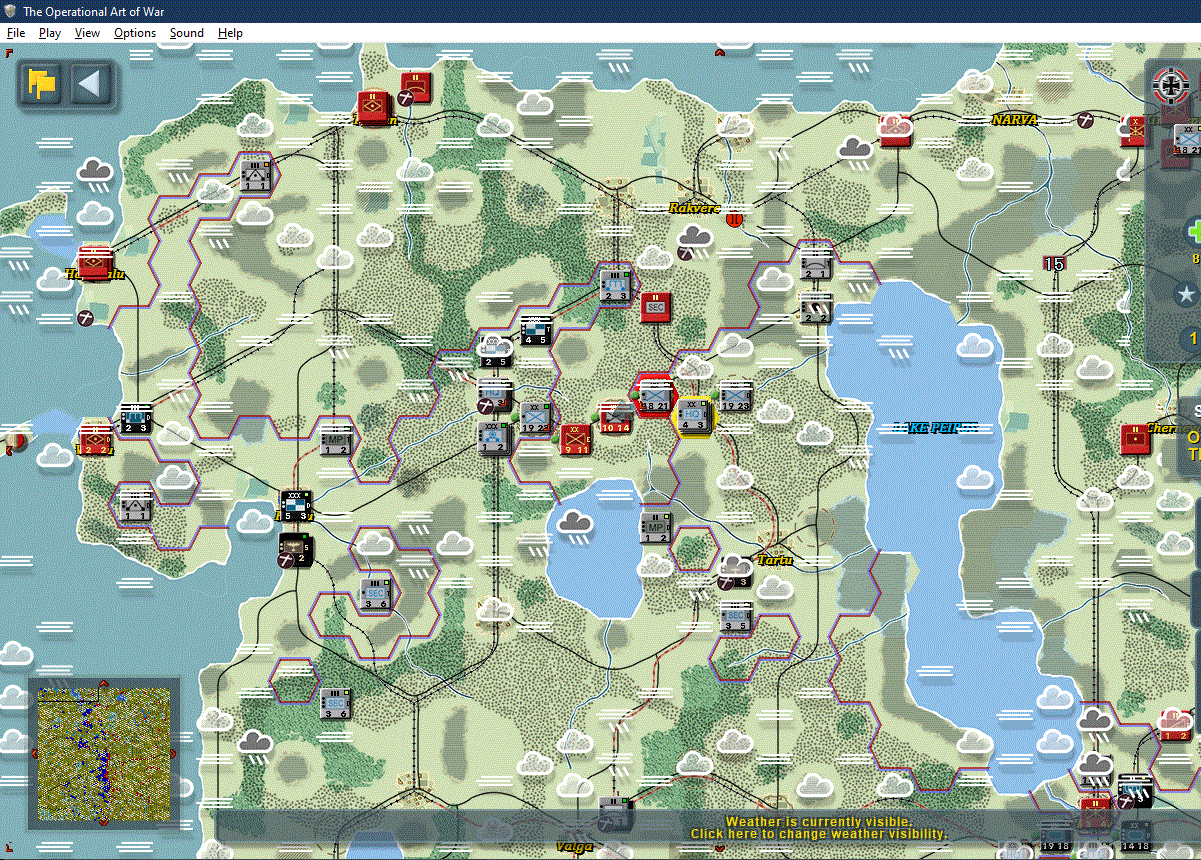Screen dimensions: 1201x860
Task: Click the minimap overview thumbnail
Action: [103, 753]
